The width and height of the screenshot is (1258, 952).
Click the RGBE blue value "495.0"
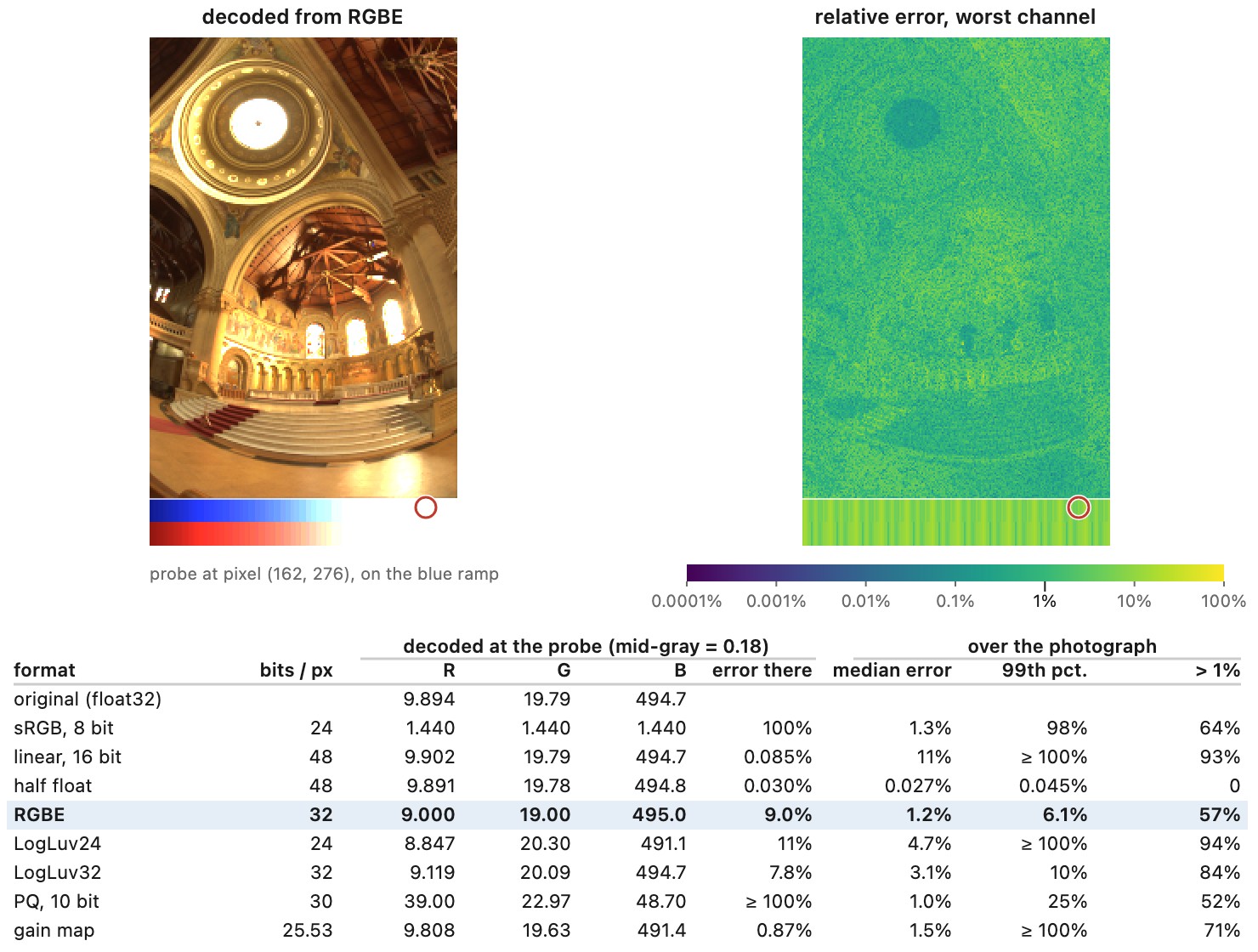(660, 815)
